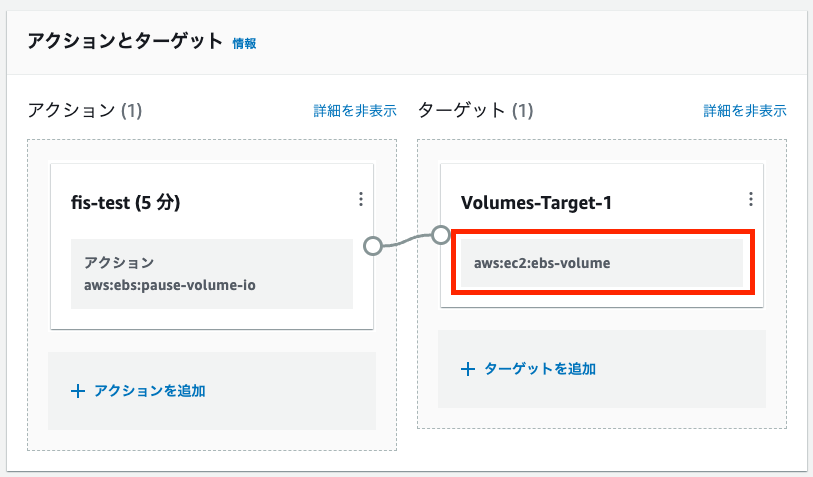Hide target details via 詳細を非表示

click(745, 110)
